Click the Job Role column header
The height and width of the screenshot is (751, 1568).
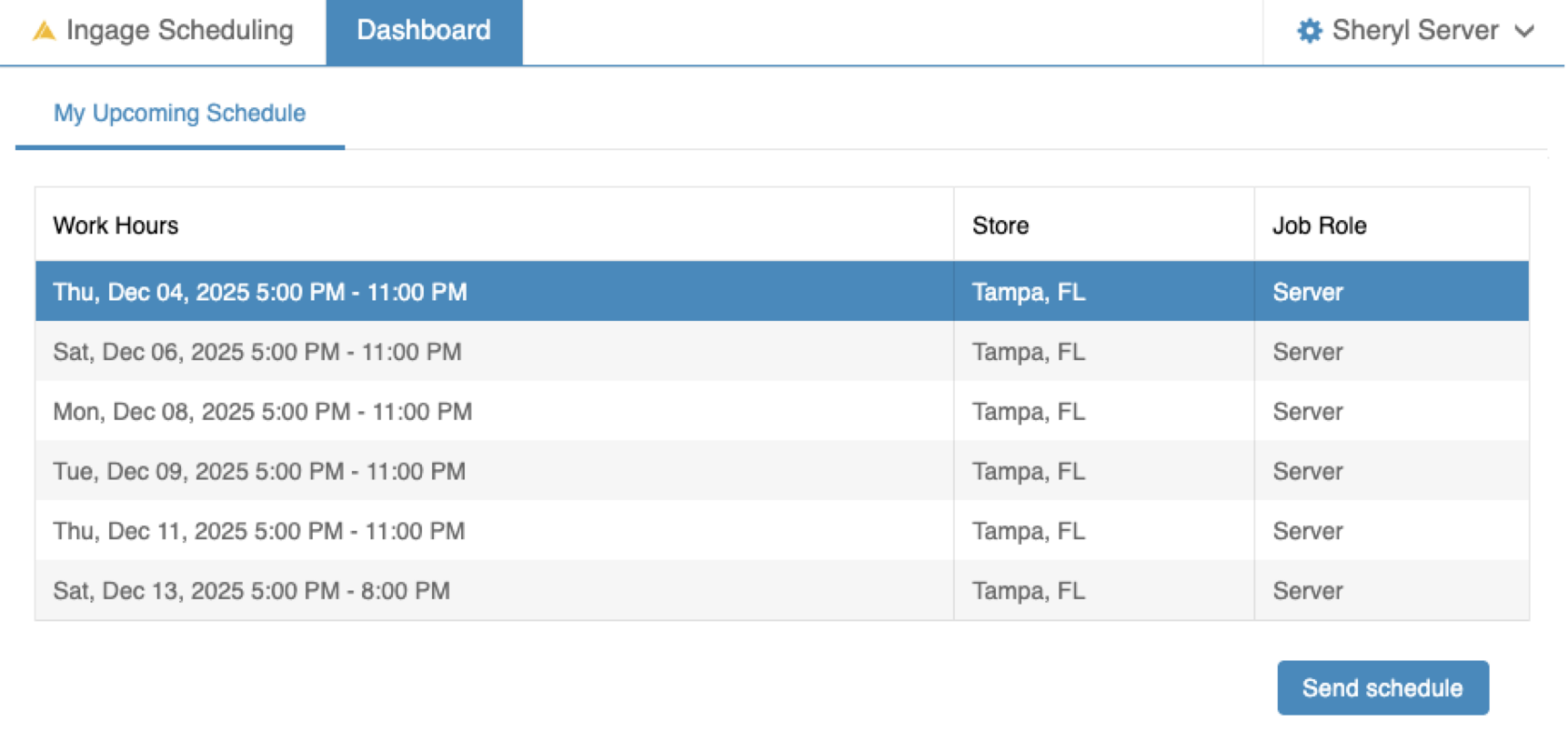coord(1319,226)
